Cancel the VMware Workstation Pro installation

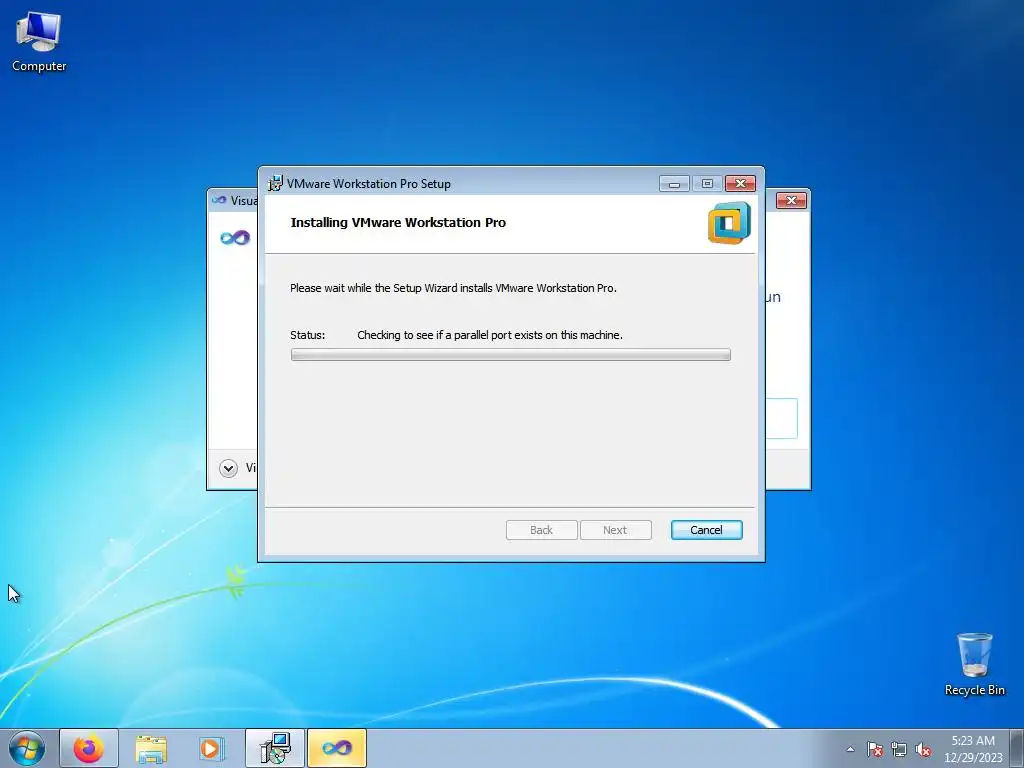click(x=707, y=530)
